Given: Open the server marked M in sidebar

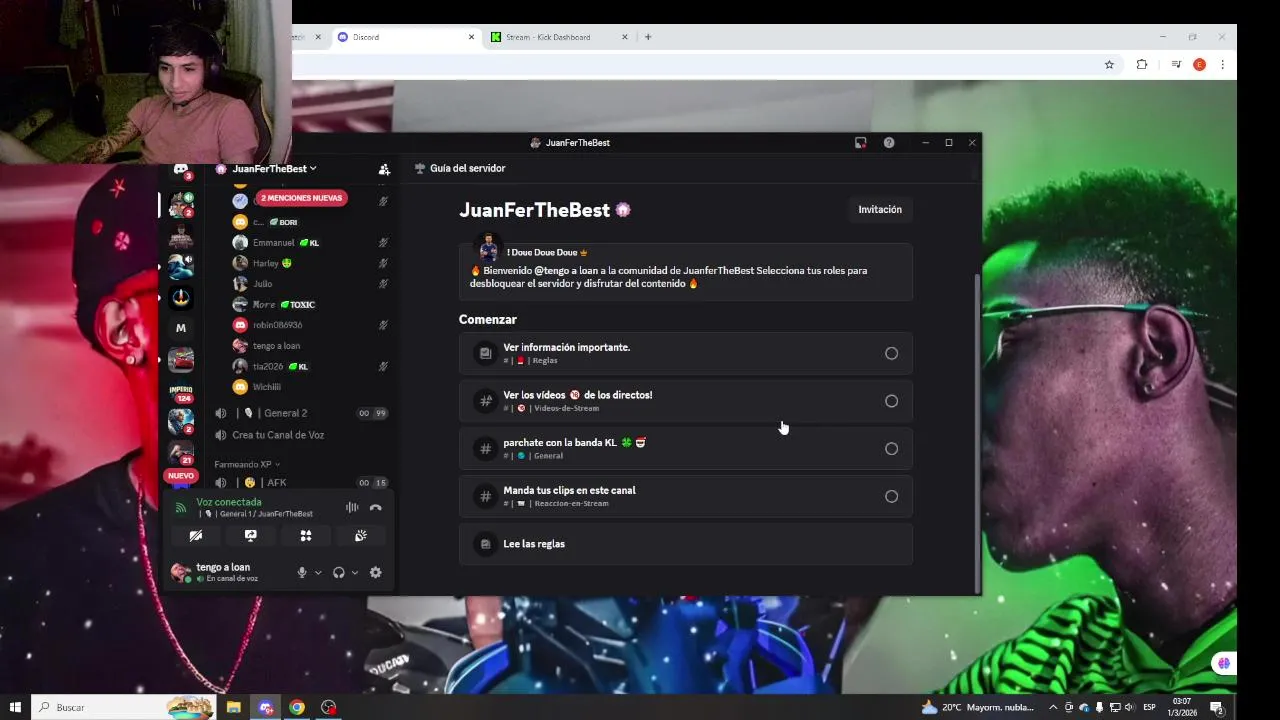Looking at the screenshot, I should click(181, 328).
